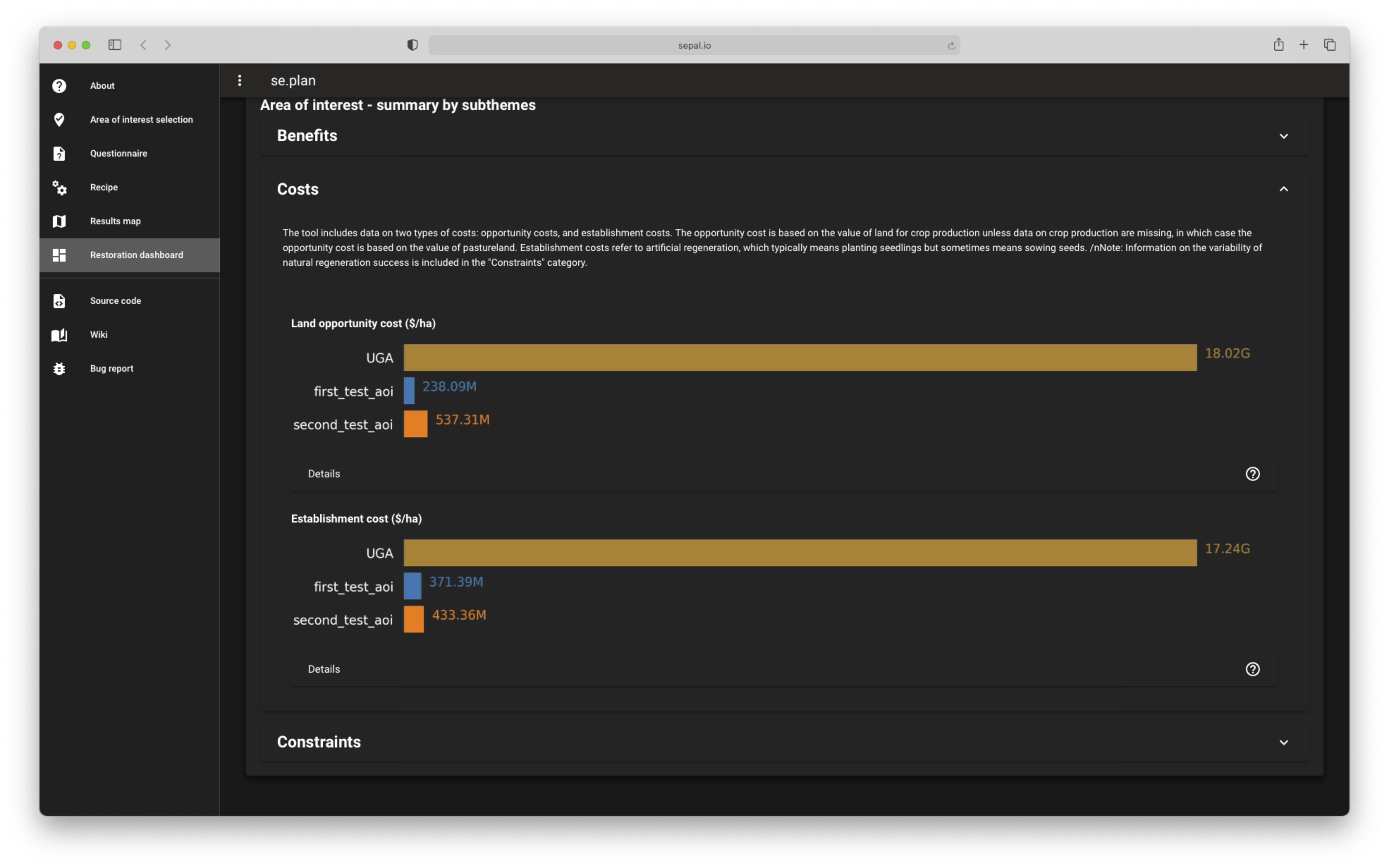Collapse the Costs section chevron

click(1283, 189)
